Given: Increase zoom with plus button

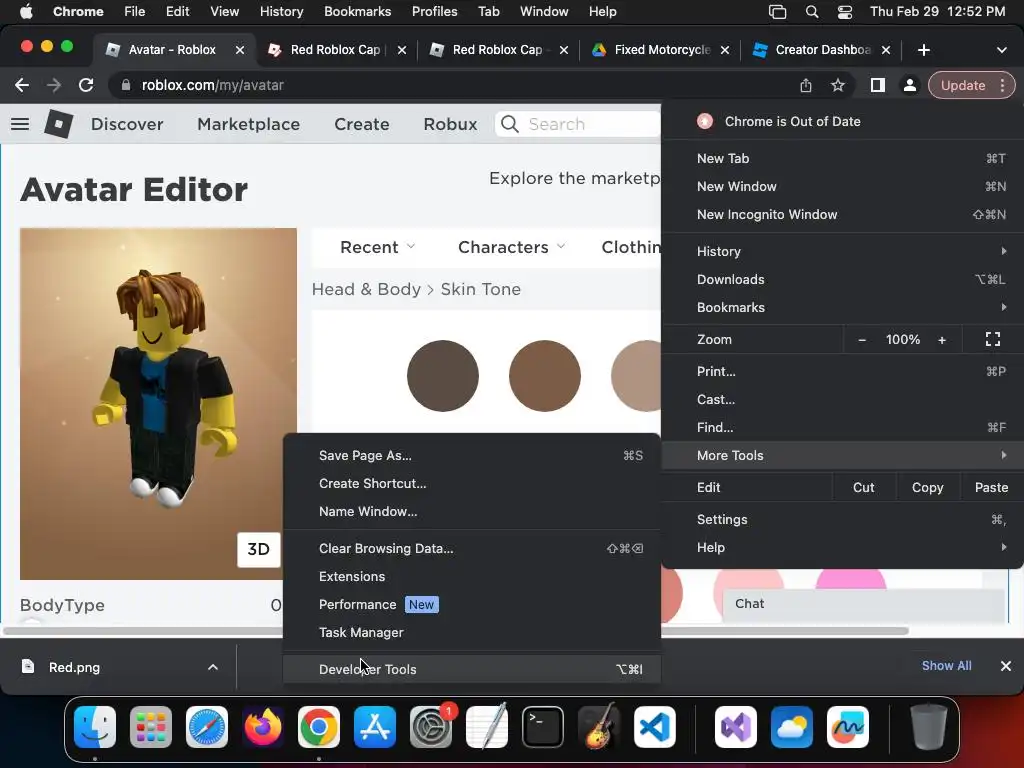Looking at the screenshot, I should [x=942, y=340].
